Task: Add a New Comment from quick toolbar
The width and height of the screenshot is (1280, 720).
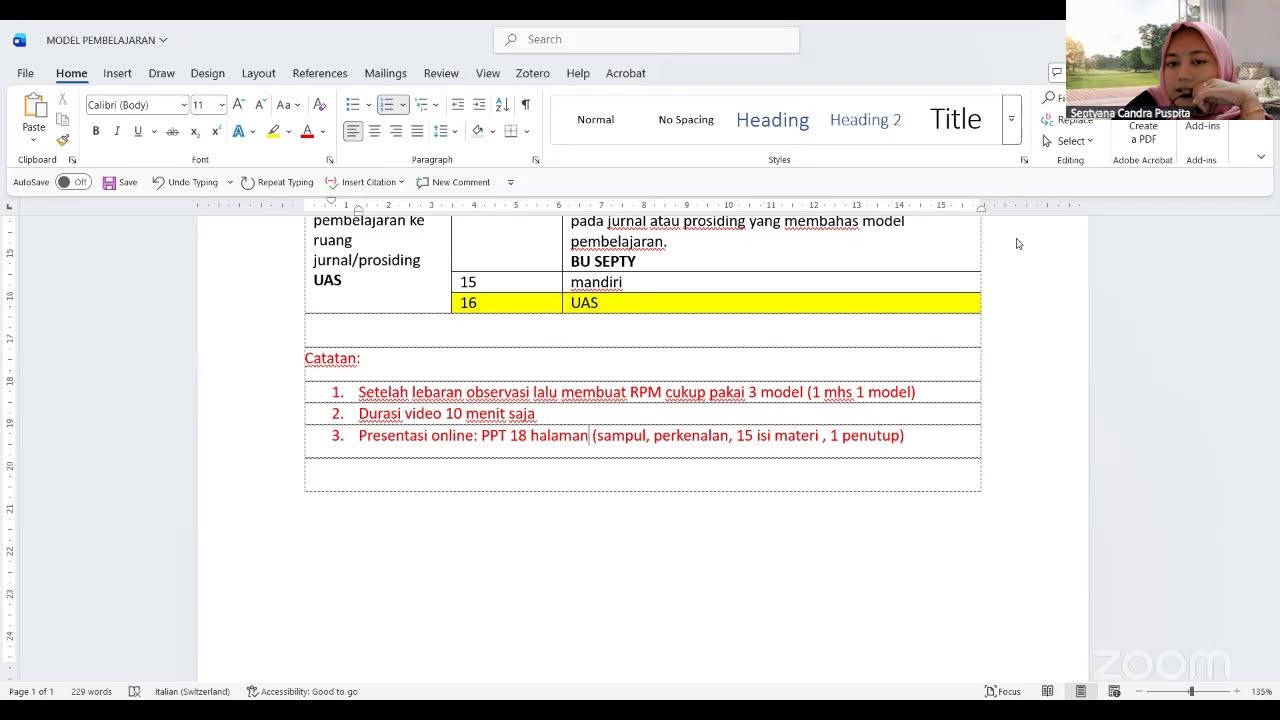Action: pos(453,182)
